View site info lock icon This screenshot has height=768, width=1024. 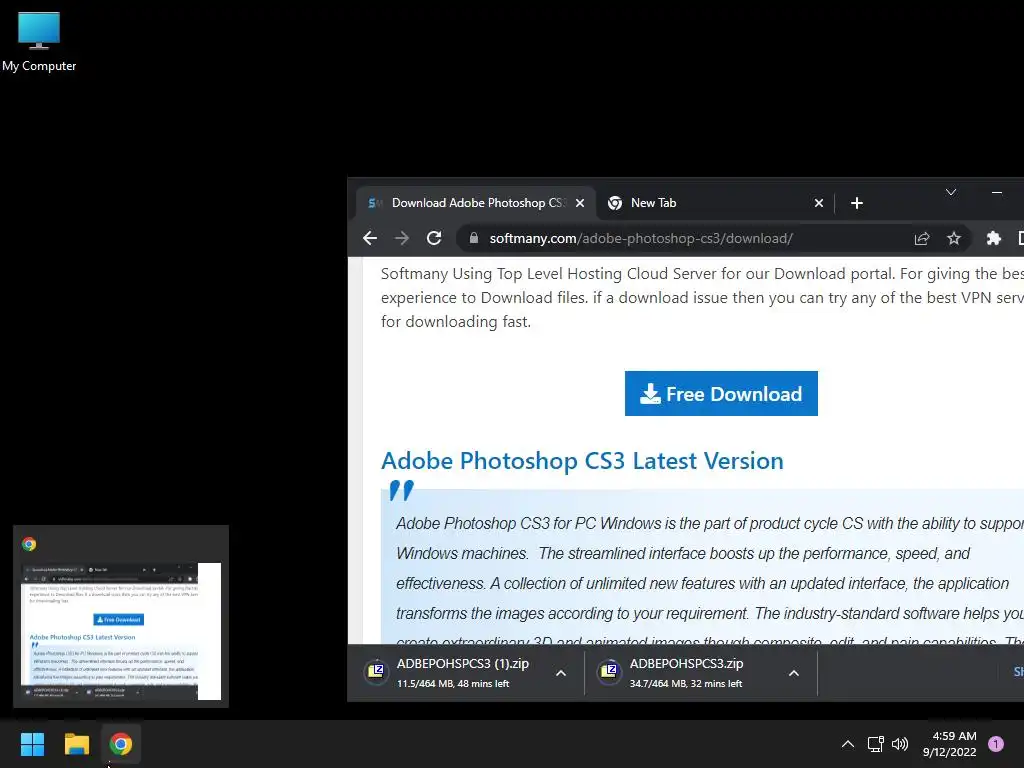[474, 238]
